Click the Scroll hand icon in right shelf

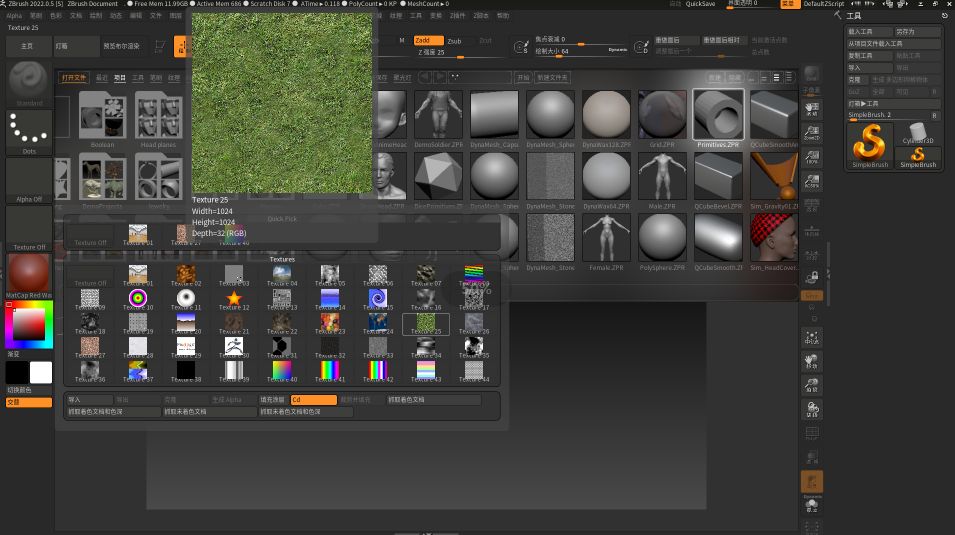point(812,109)
